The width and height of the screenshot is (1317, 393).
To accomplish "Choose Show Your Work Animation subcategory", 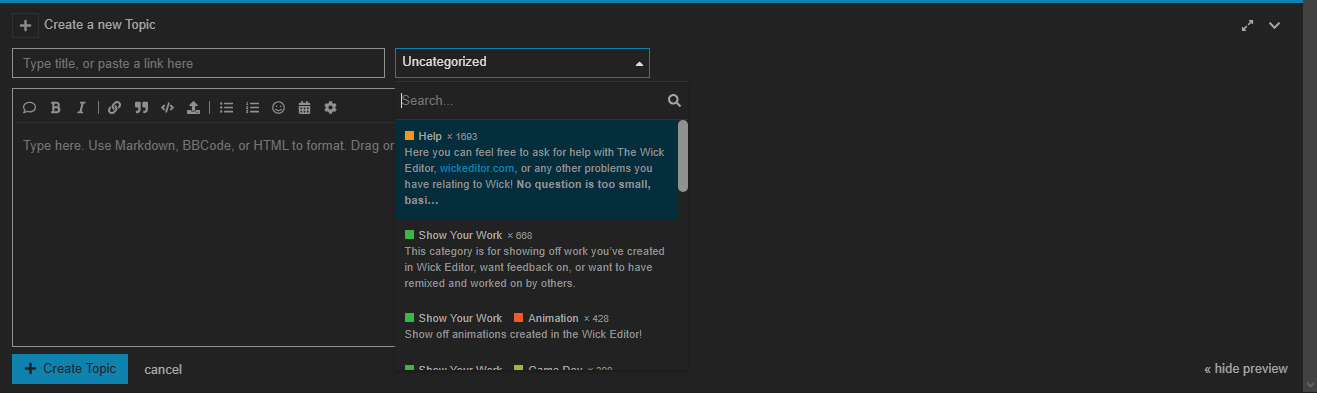I will point(536,326).
